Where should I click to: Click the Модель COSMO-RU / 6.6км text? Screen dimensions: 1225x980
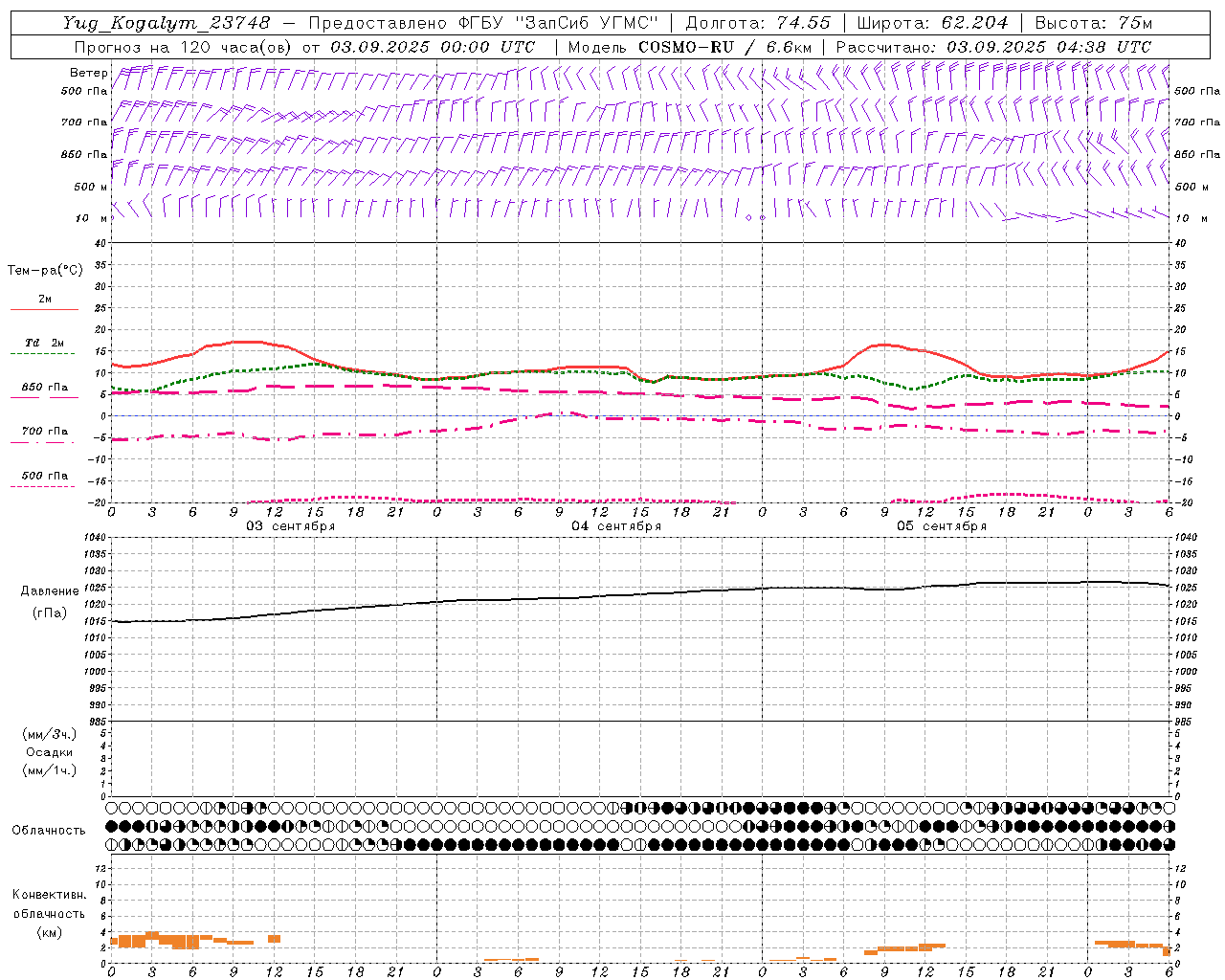pyautogui.click(x=690, y=47)
